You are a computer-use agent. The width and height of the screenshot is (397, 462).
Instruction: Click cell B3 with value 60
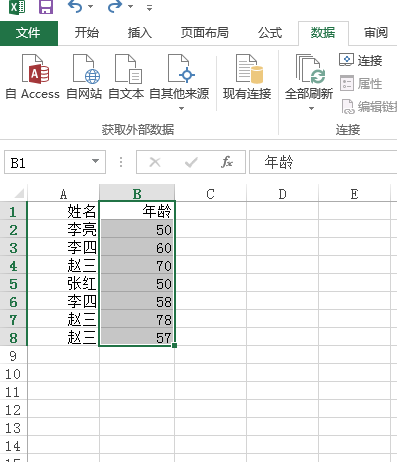point(137,247)
